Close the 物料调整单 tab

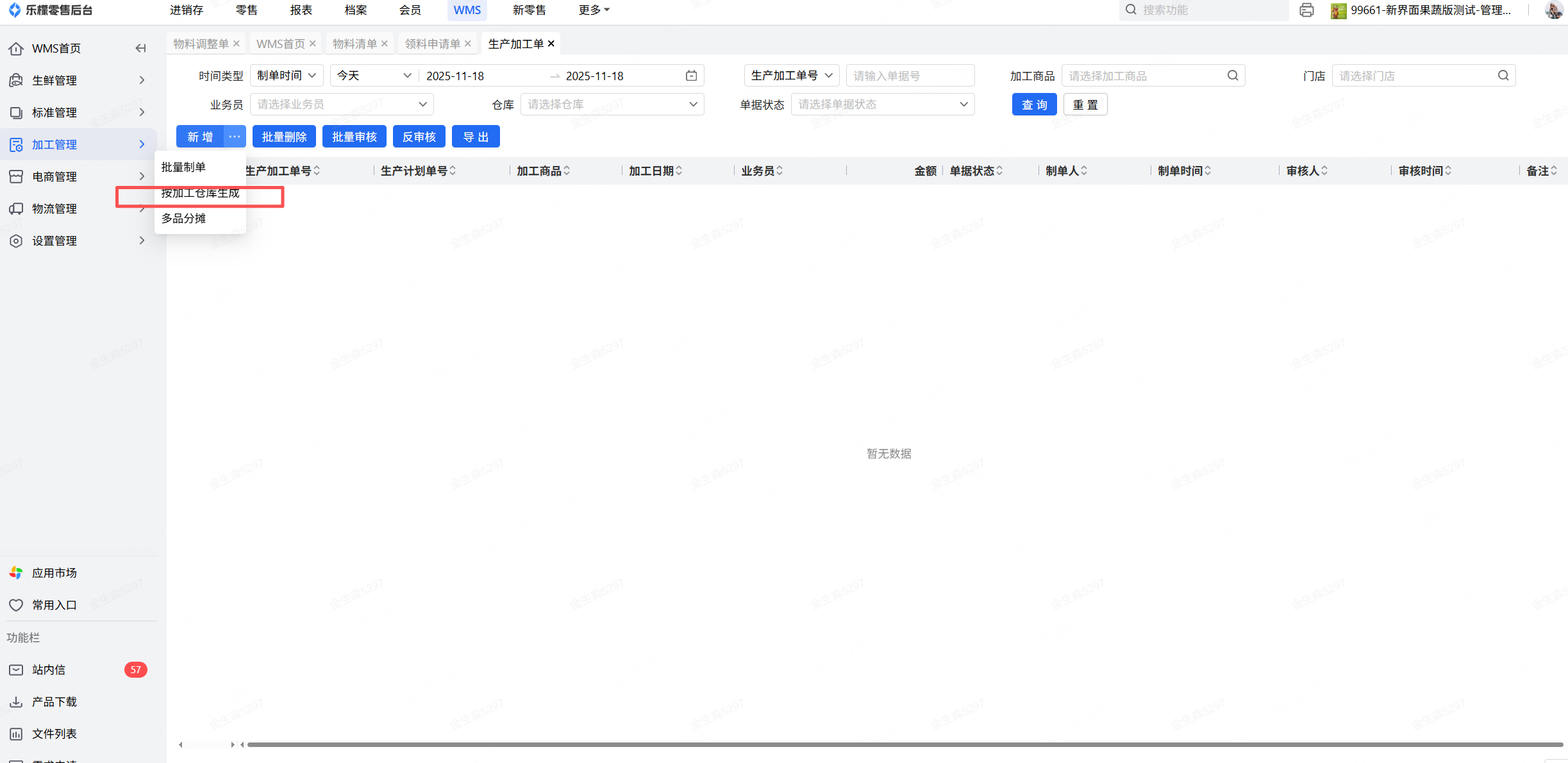(x=237, y=44)
